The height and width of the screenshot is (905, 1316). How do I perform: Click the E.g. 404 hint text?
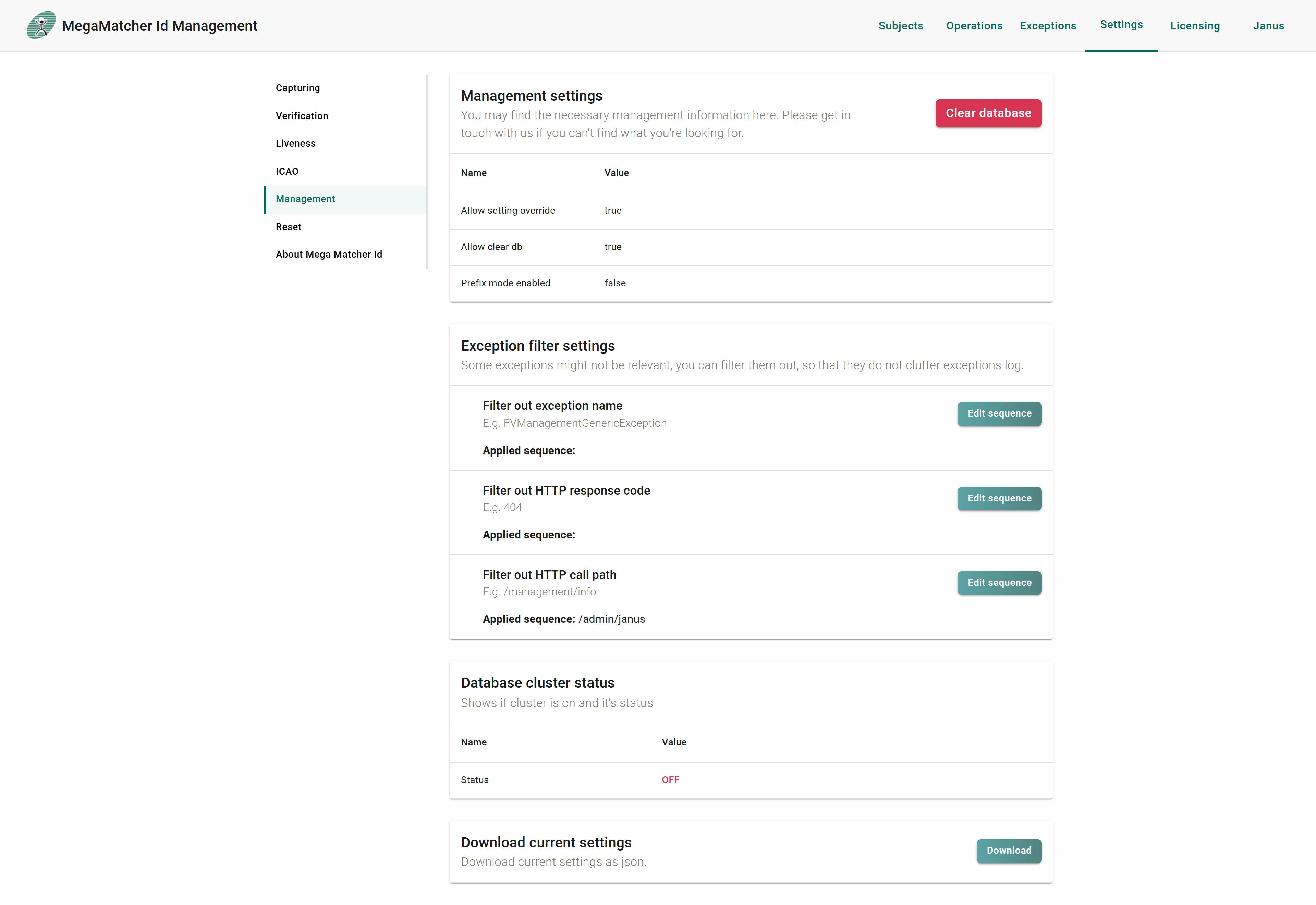point(502,508)
